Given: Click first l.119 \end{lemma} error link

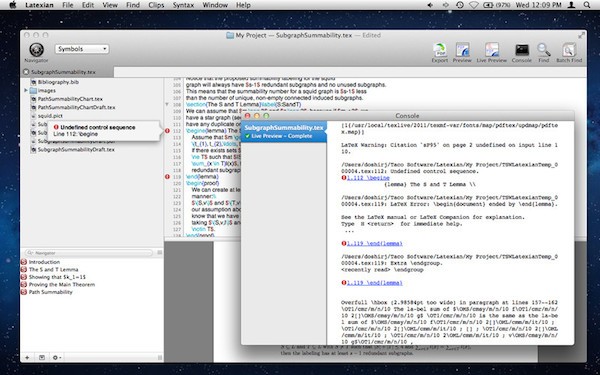Looking at the screenshot, I should (374, 243).
